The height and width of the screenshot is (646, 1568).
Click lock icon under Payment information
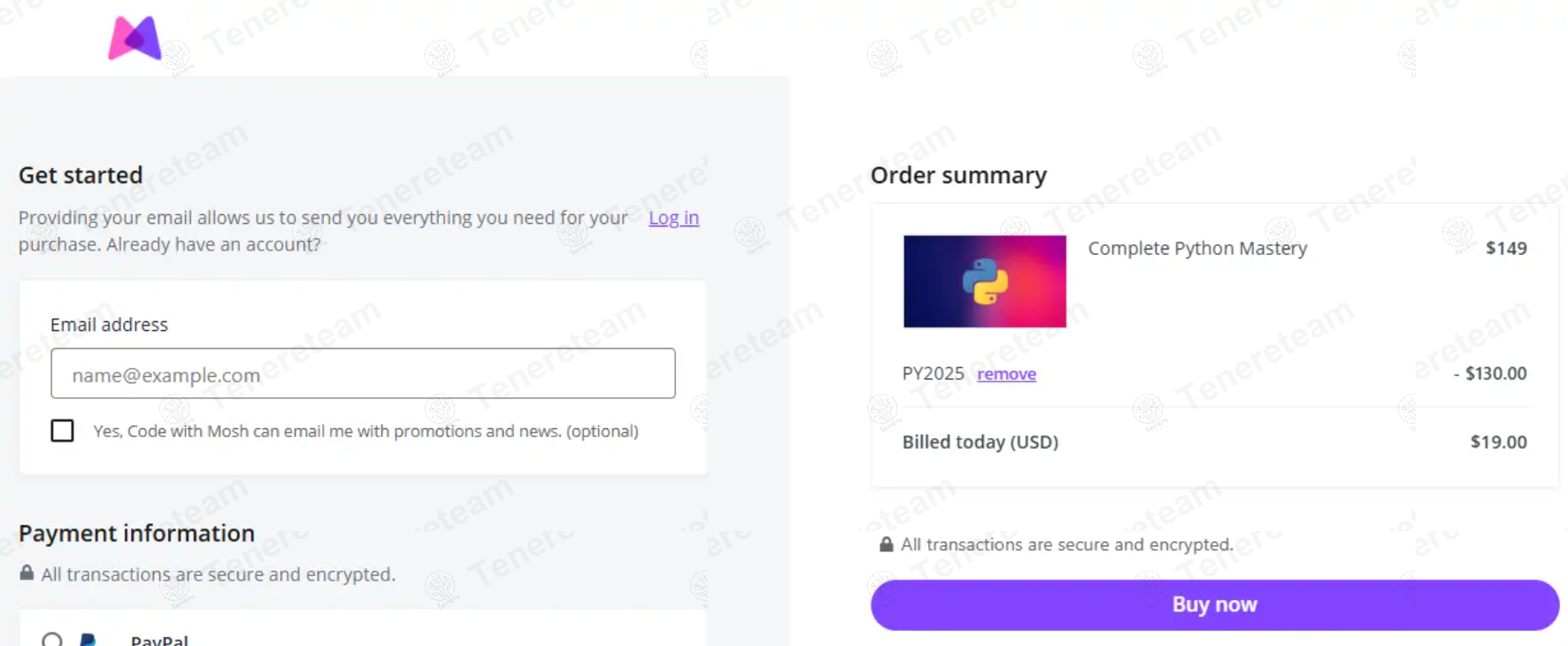pos(27,573)
